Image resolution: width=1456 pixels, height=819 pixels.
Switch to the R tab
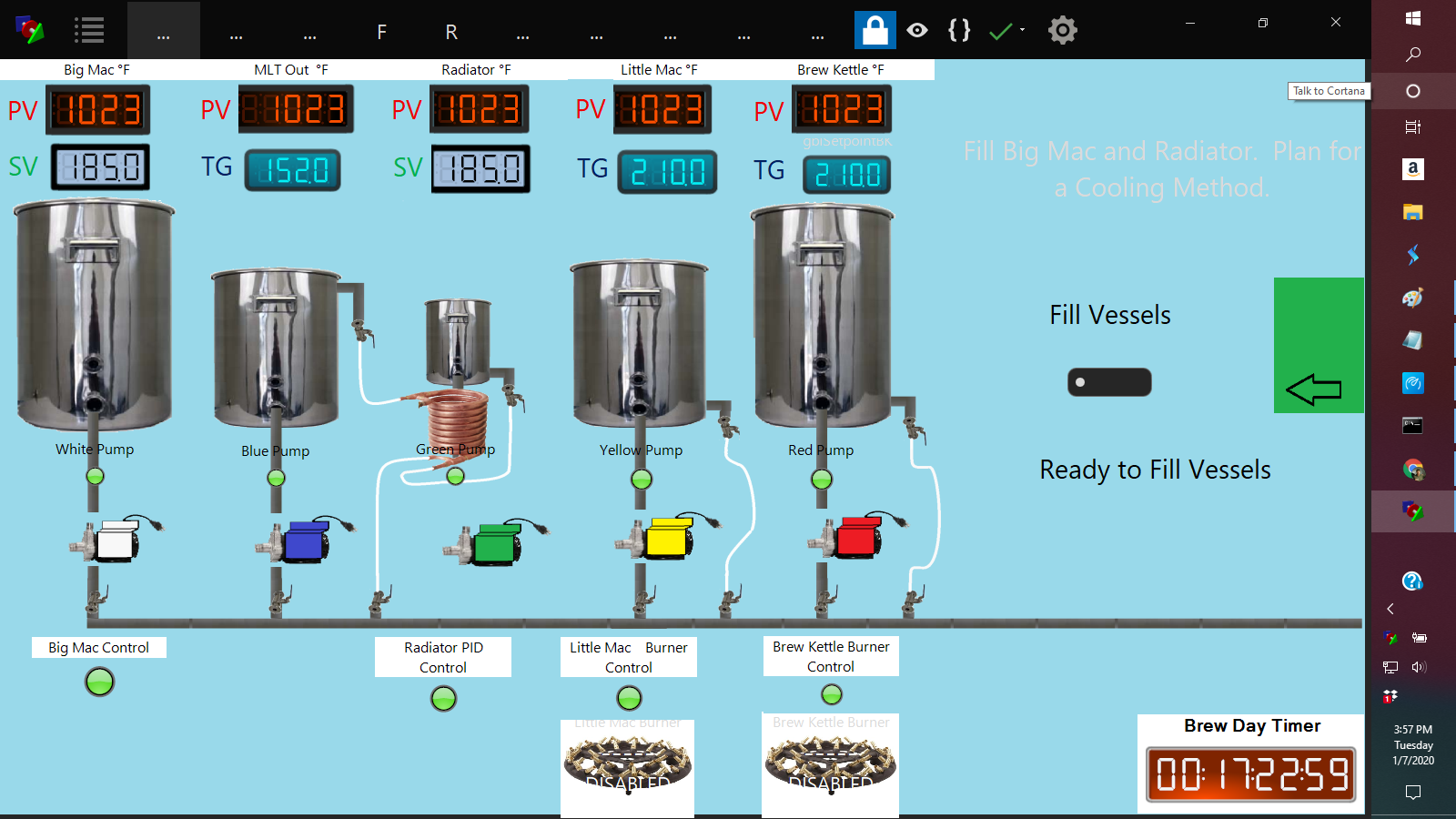click(451, 32)
